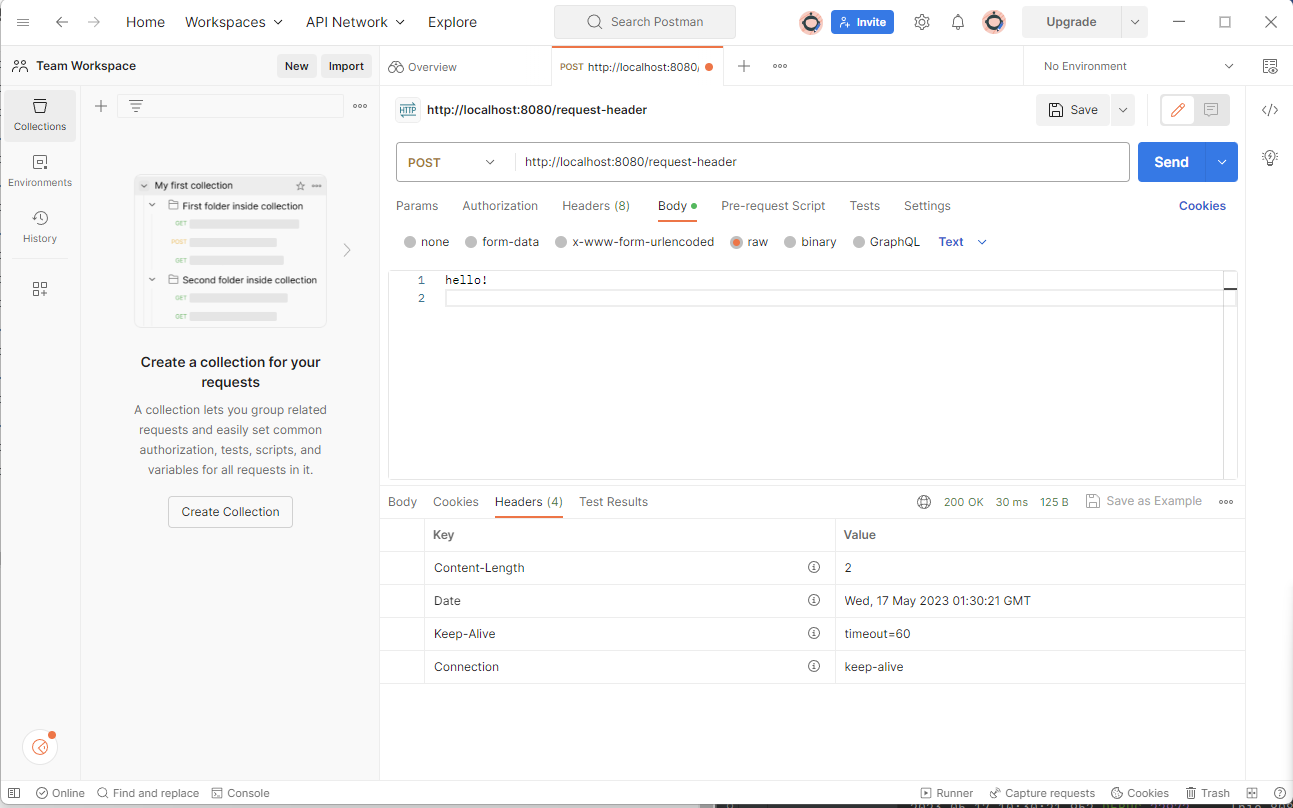Open the environment quick look icon
The height and width of the screenshot is (808, 1293).
tap(1270, 66)
